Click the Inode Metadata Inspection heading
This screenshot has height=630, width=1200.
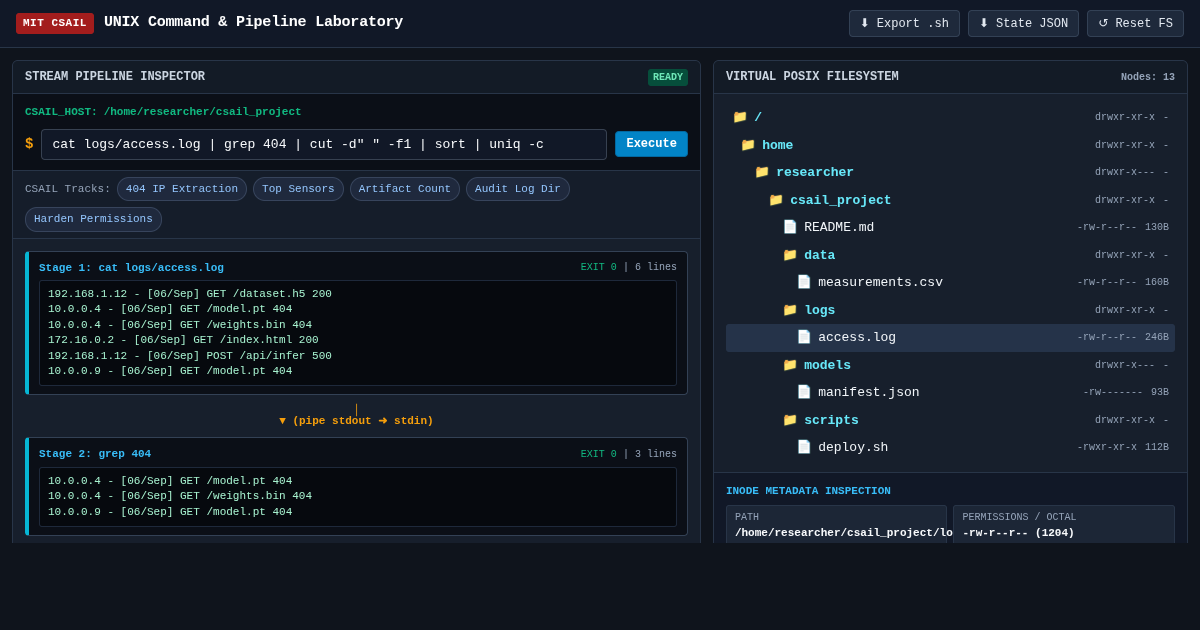point(808,491)
